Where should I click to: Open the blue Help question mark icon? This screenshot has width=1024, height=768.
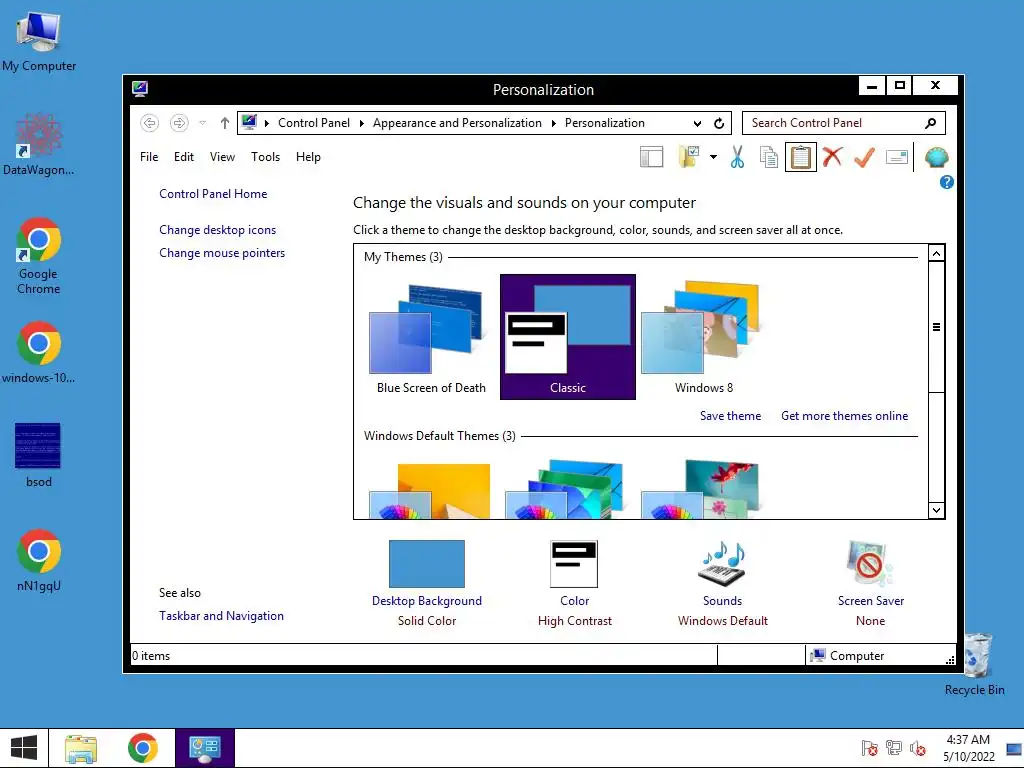[x=946, y=182]
